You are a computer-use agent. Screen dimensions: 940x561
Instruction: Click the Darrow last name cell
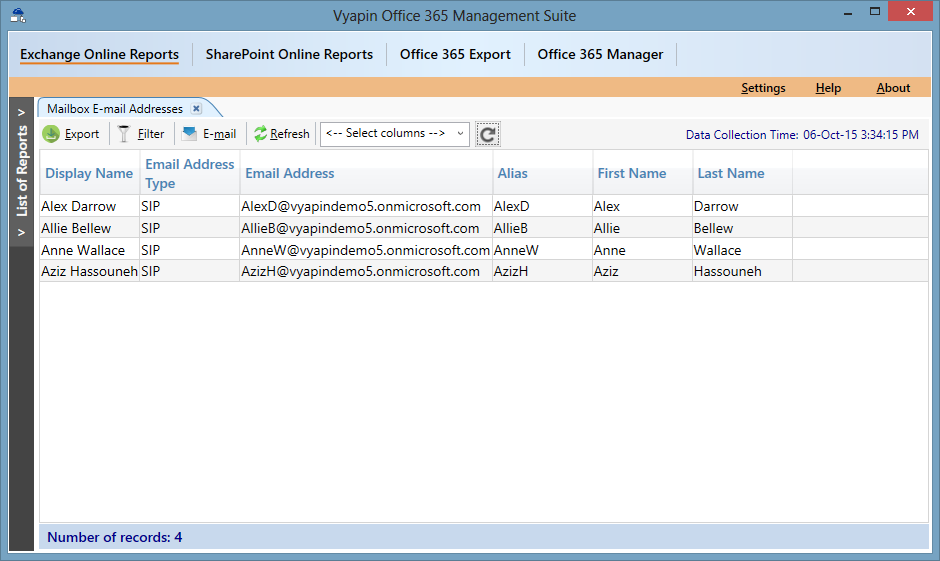point(742,206)
